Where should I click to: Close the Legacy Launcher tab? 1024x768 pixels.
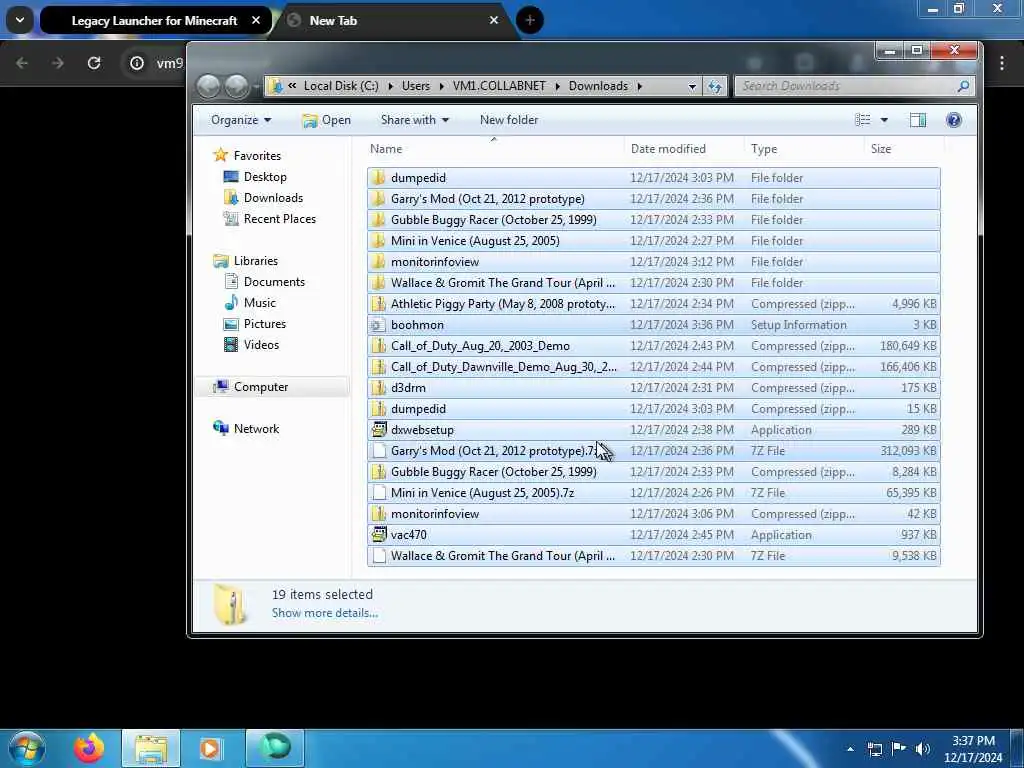(256, 20)
